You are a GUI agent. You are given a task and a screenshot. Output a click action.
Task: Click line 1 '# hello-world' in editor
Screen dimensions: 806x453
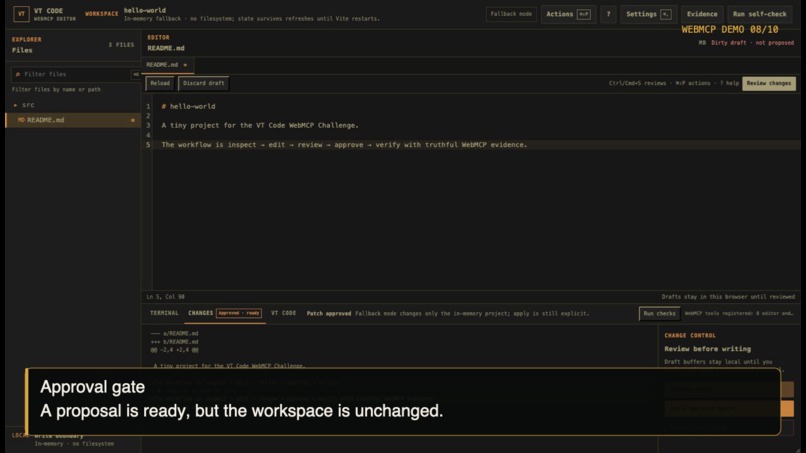pos(188,106)
